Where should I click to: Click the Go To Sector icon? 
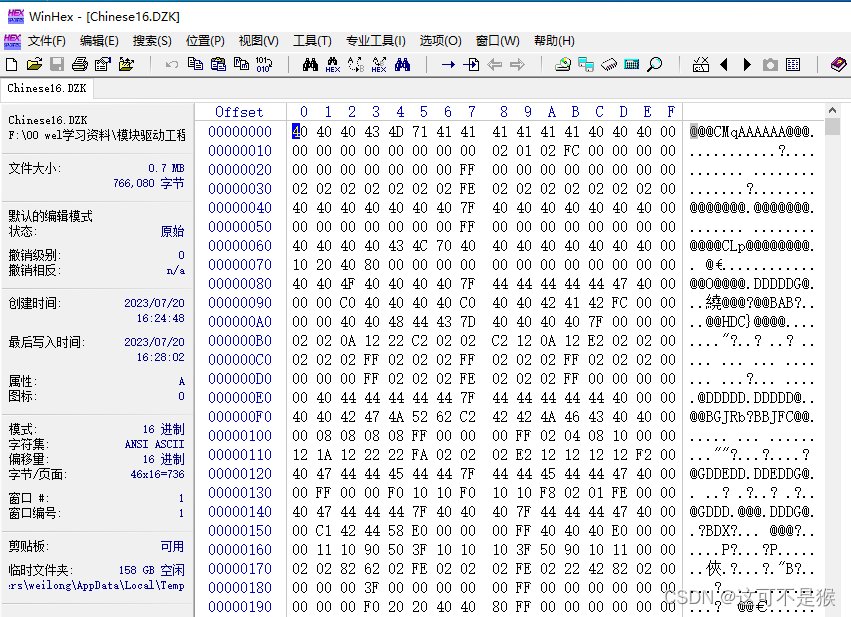(x=471, y=65)
